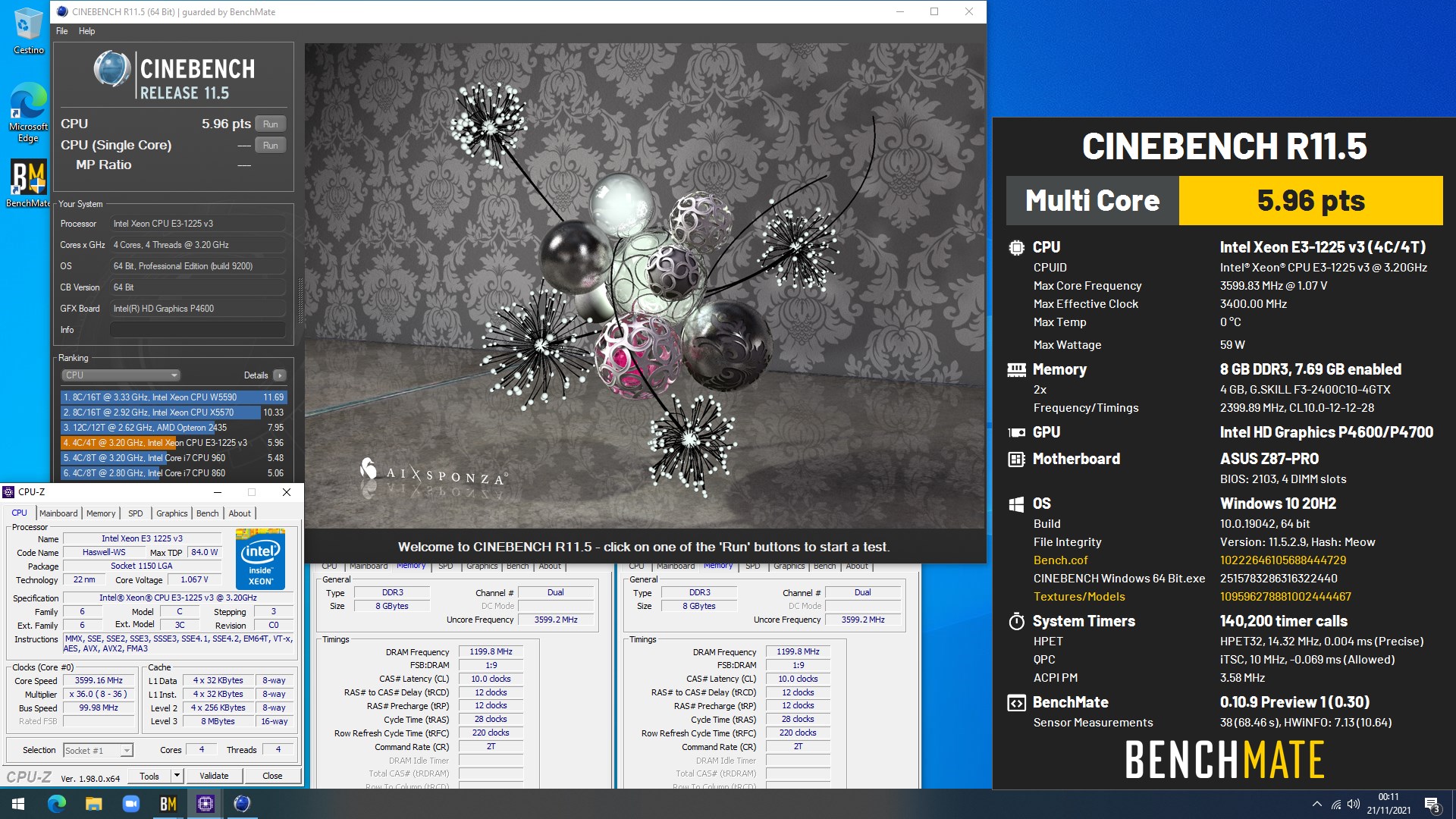Click the BenchMate OS Windows icon

tap(1016, 504)
